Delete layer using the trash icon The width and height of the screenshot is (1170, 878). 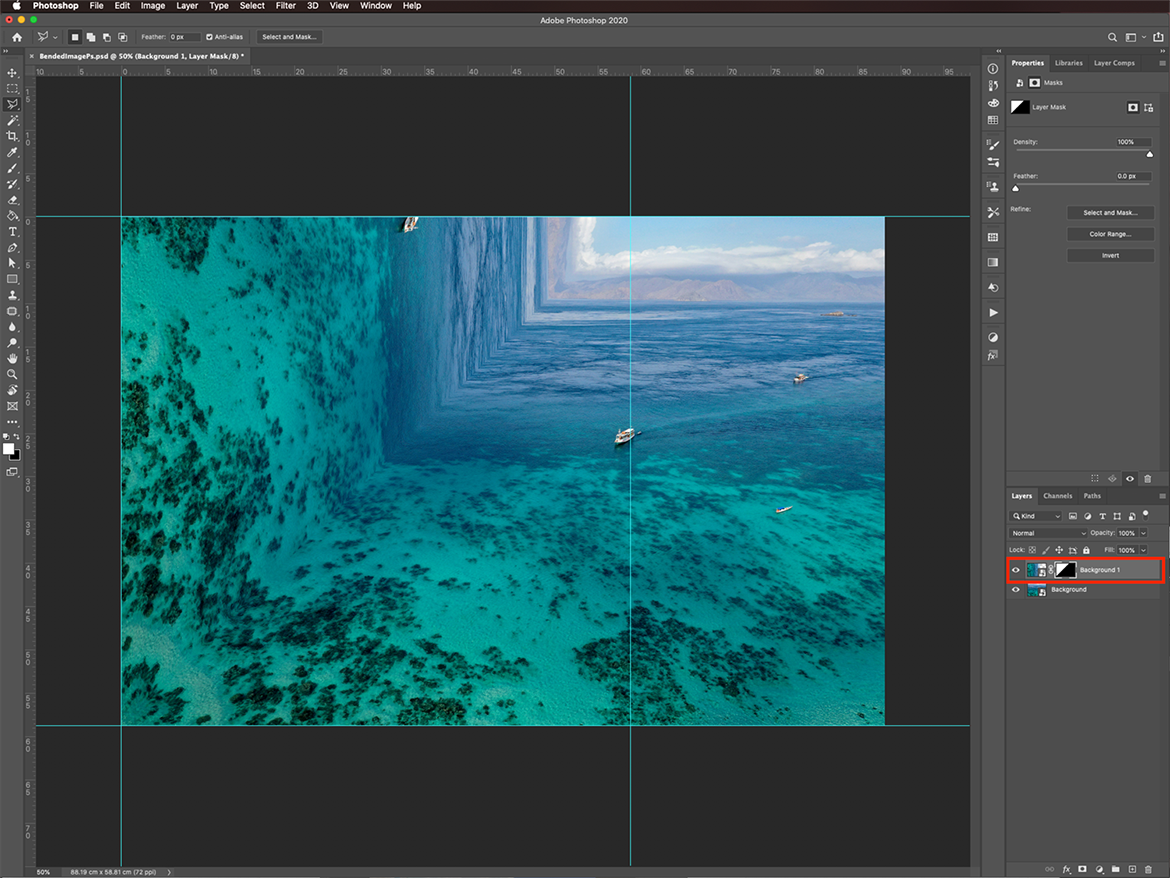1148,869
